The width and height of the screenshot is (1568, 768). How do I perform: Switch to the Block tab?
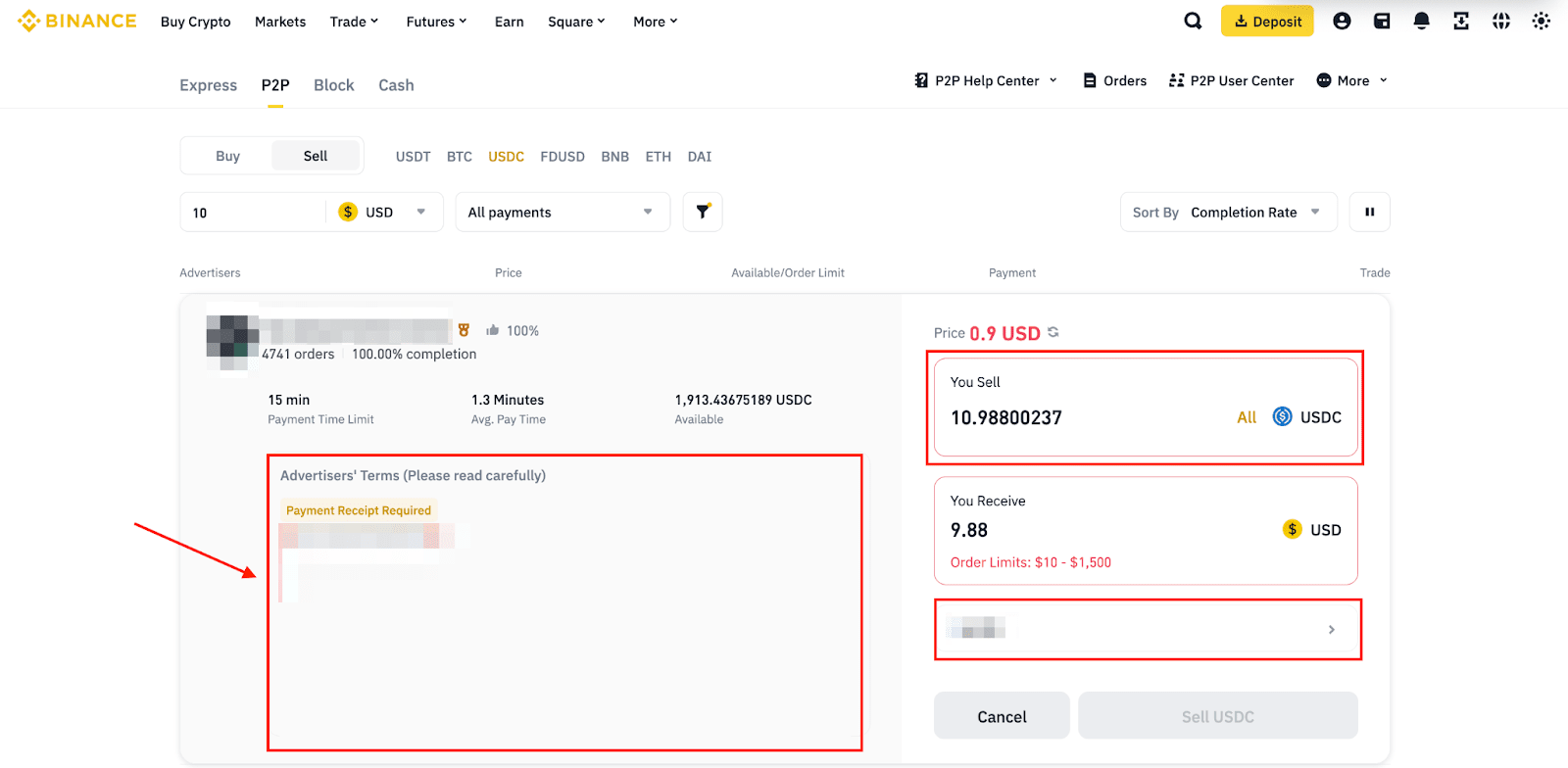click(x=334, y=85)
